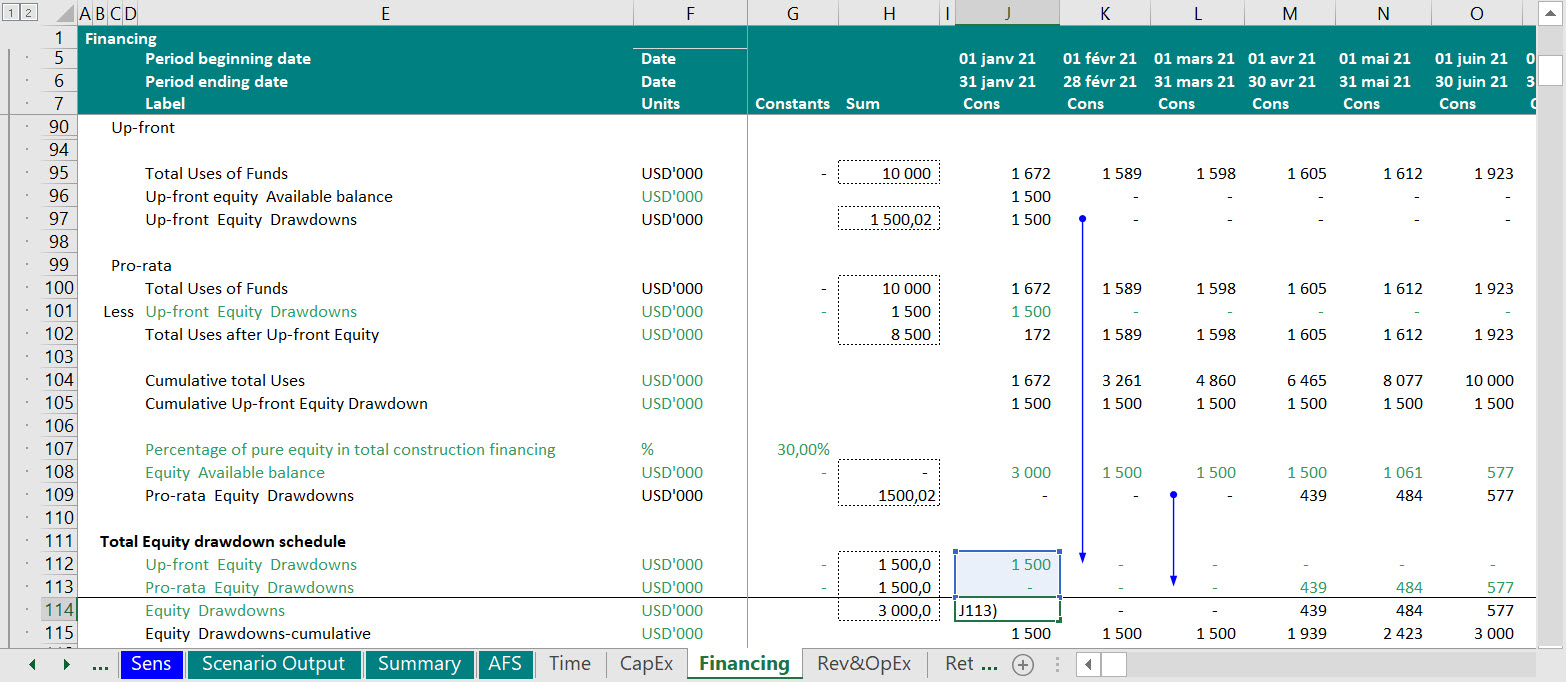This screenshot has height=682, width=1566.
Task: Select column G header
Action: click(793, 13)
